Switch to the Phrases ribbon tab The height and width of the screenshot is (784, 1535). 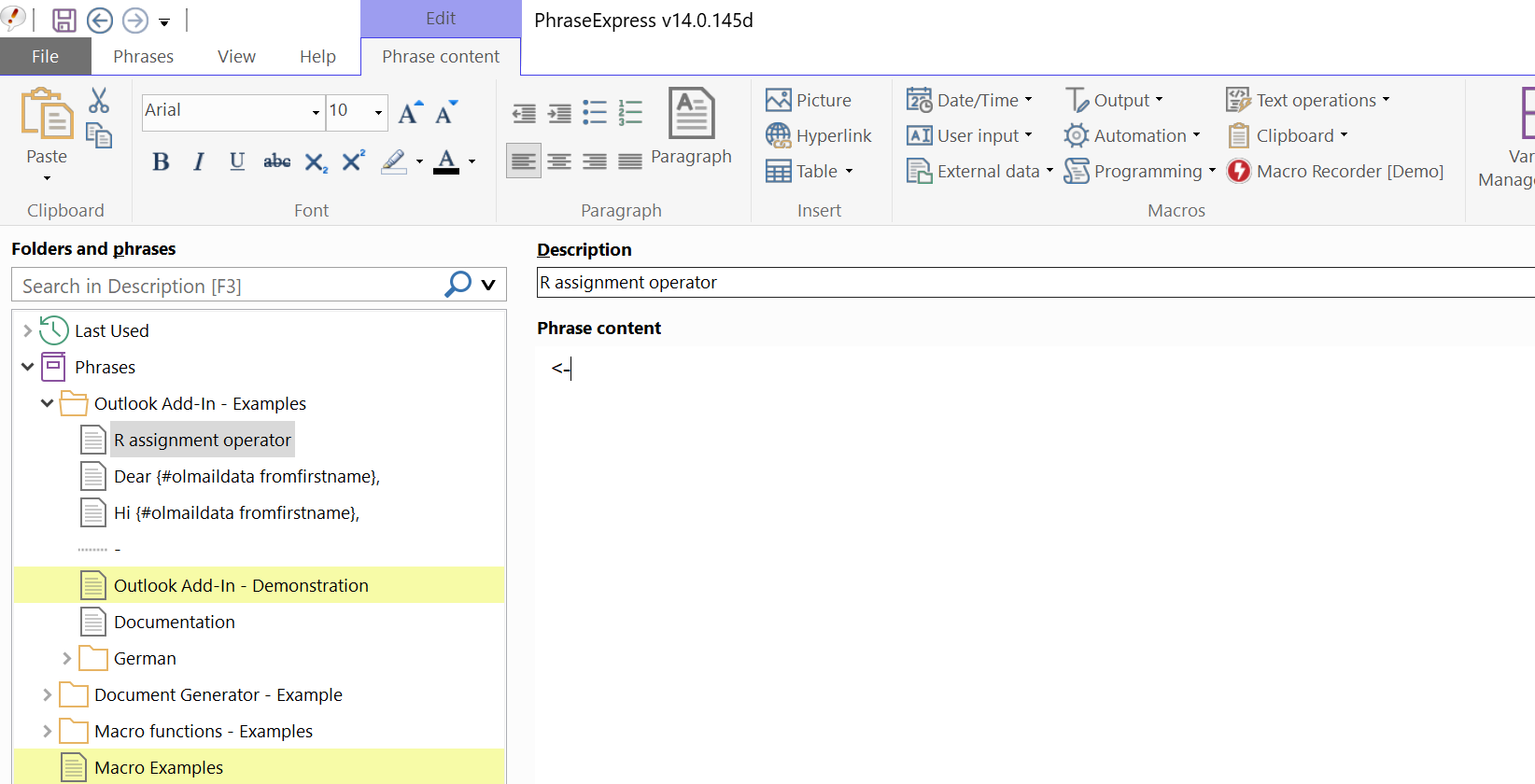click(x=143, y=56)
